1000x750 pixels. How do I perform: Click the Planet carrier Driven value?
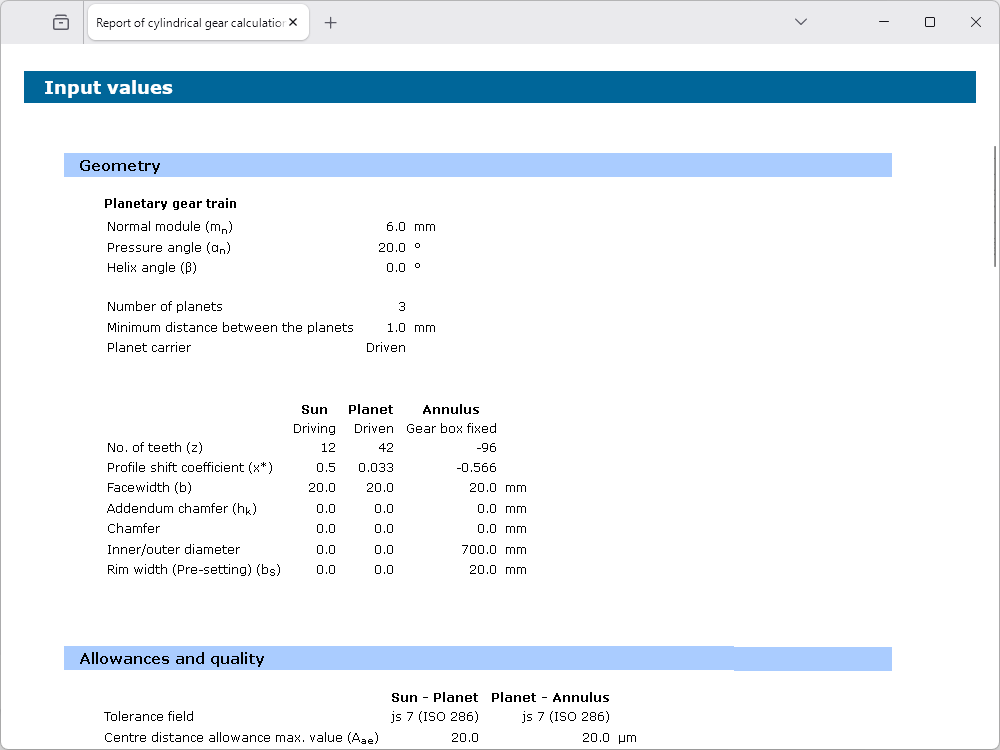pos(385,348)
